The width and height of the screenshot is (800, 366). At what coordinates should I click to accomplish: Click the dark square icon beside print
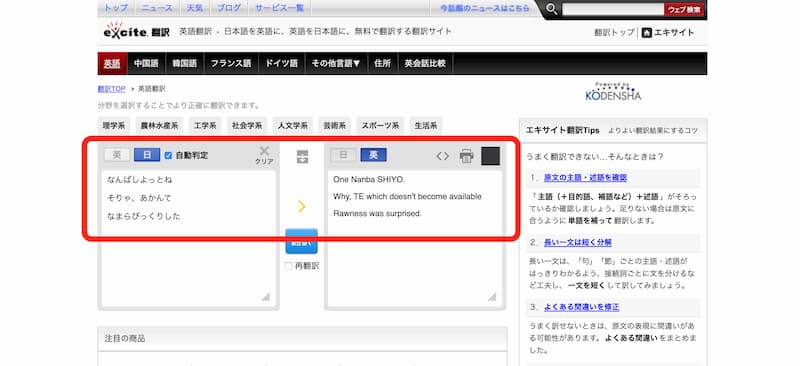click(490, 156)
